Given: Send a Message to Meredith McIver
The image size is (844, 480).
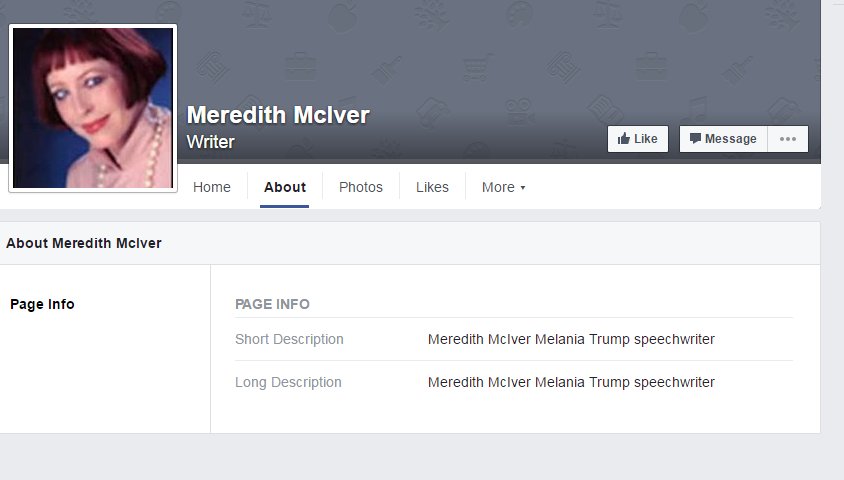Looking at the screenshot, I should (x=723, y=139).
